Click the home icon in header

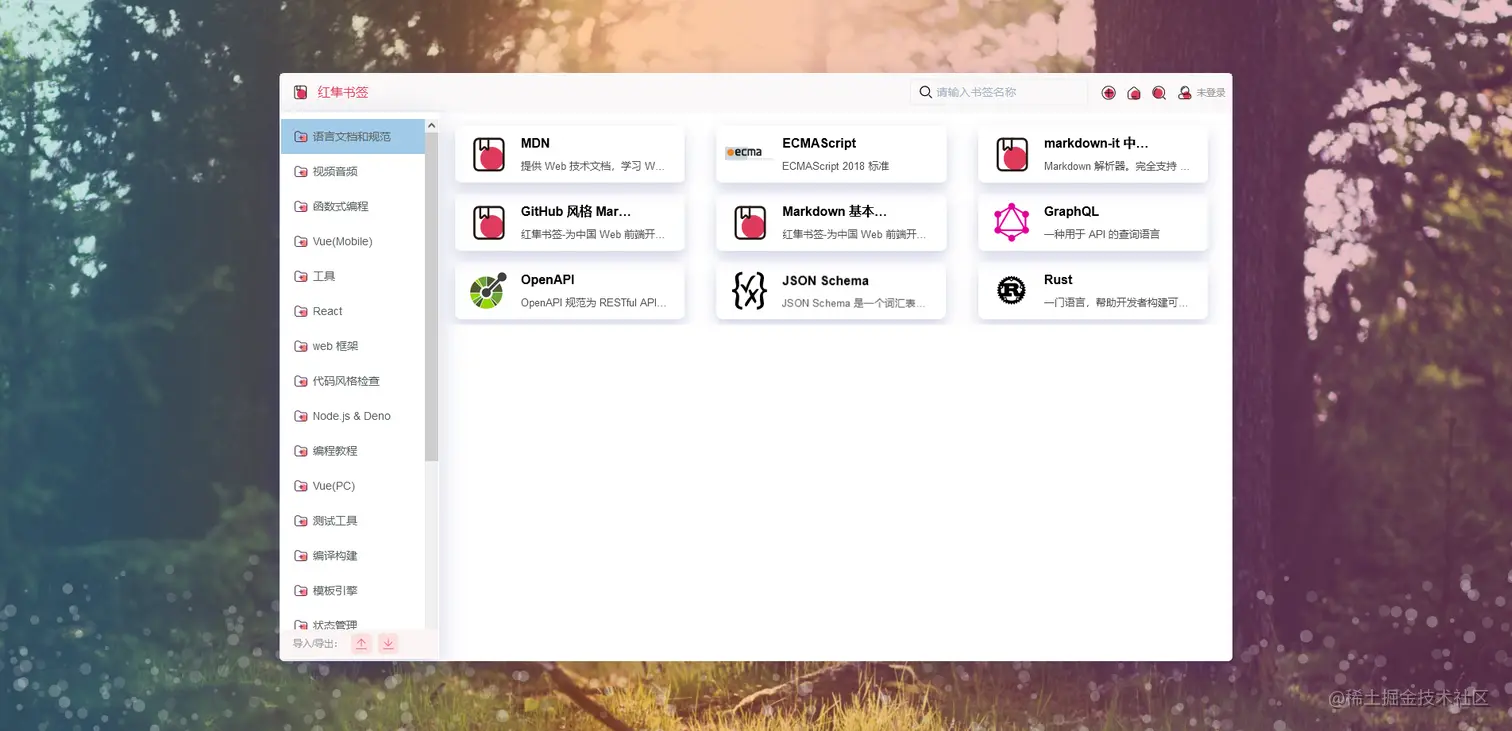[1134, 93]
